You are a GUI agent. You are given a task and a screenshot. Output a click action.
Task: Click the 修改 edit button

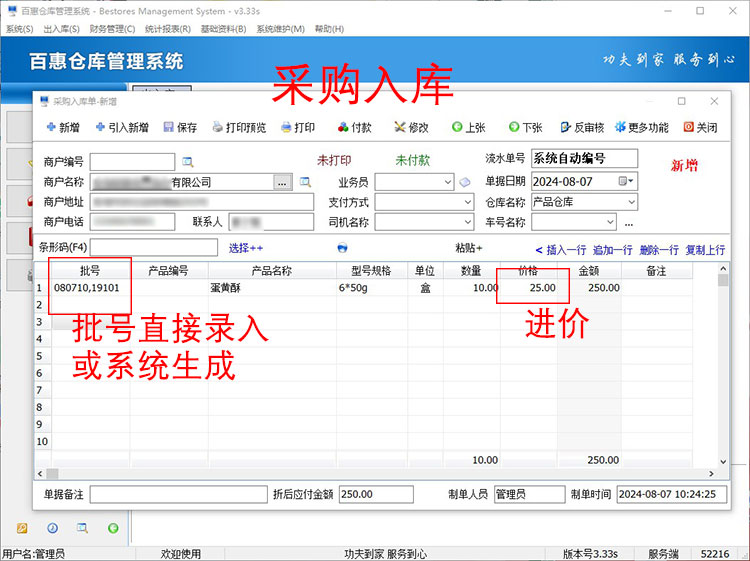[411, 127]
